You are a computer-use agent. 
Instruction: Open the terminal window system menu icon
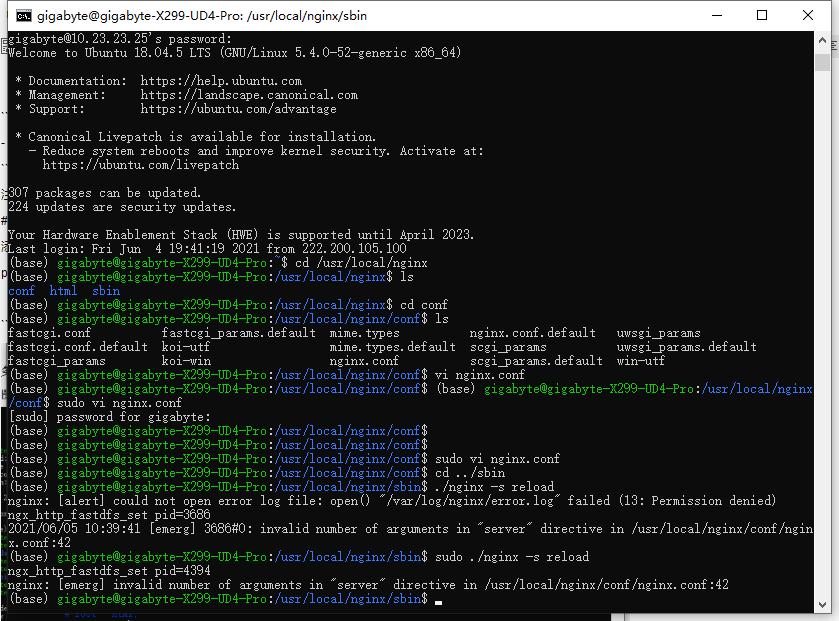(24, 16)
